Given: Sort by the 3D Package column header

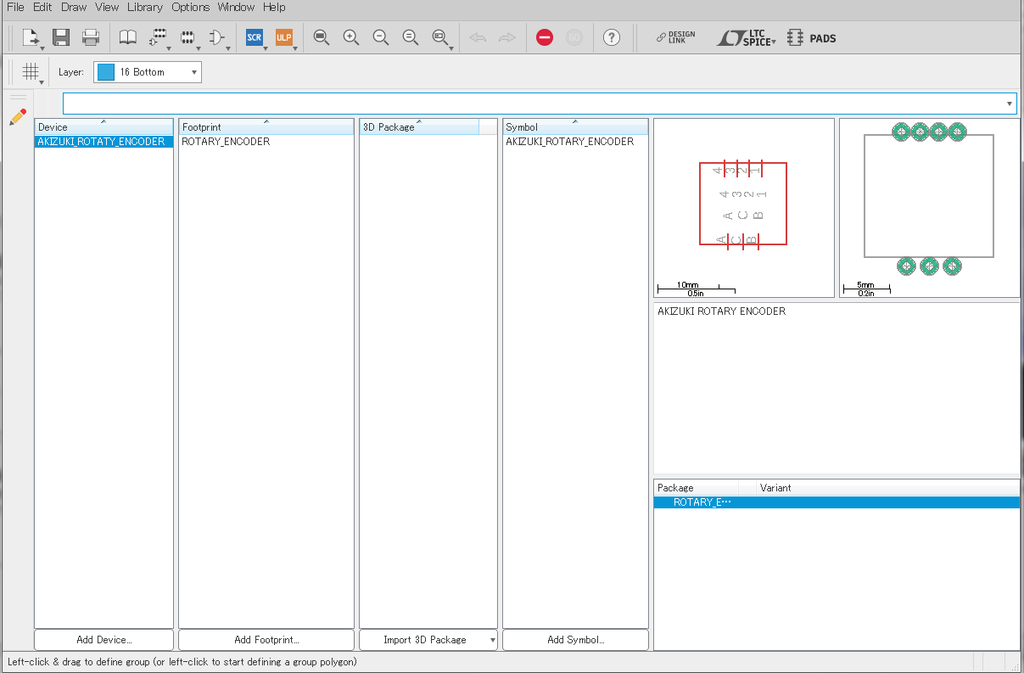Looking at the screenshot, I should click(419, 127).
